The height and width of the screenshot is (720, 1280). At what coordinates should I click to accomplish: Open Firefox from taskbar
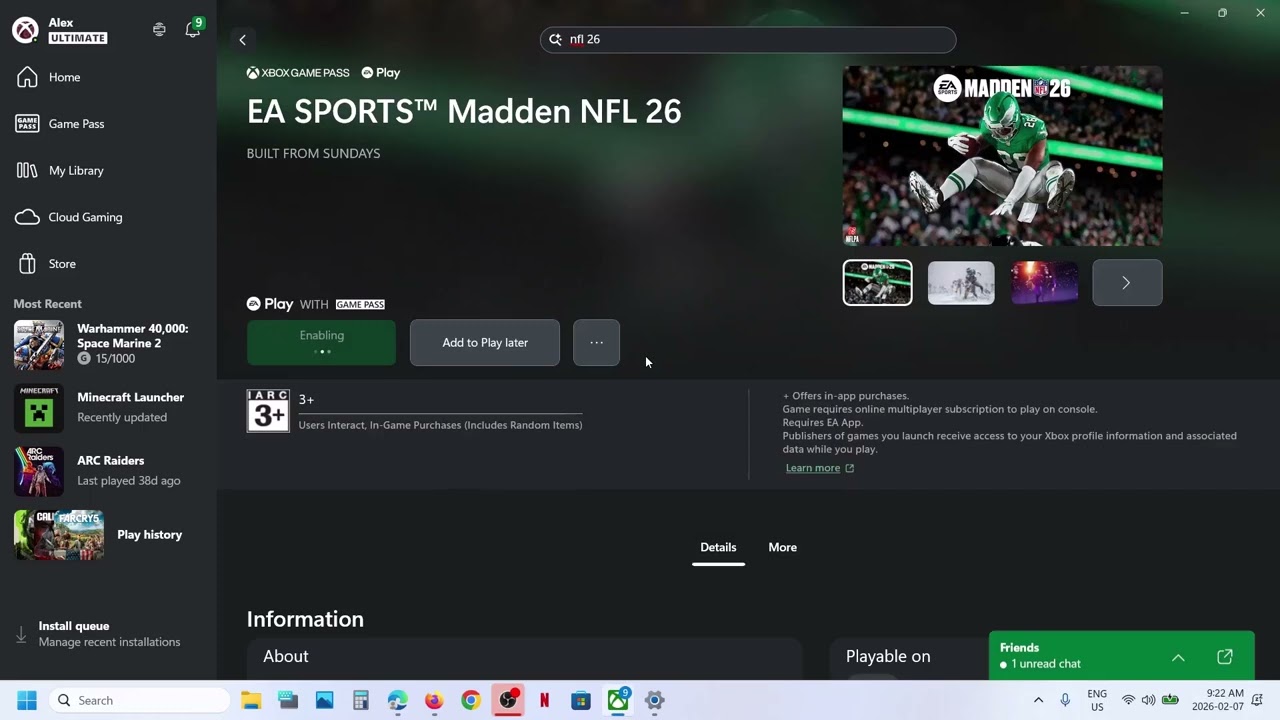(x=434, y=700)
